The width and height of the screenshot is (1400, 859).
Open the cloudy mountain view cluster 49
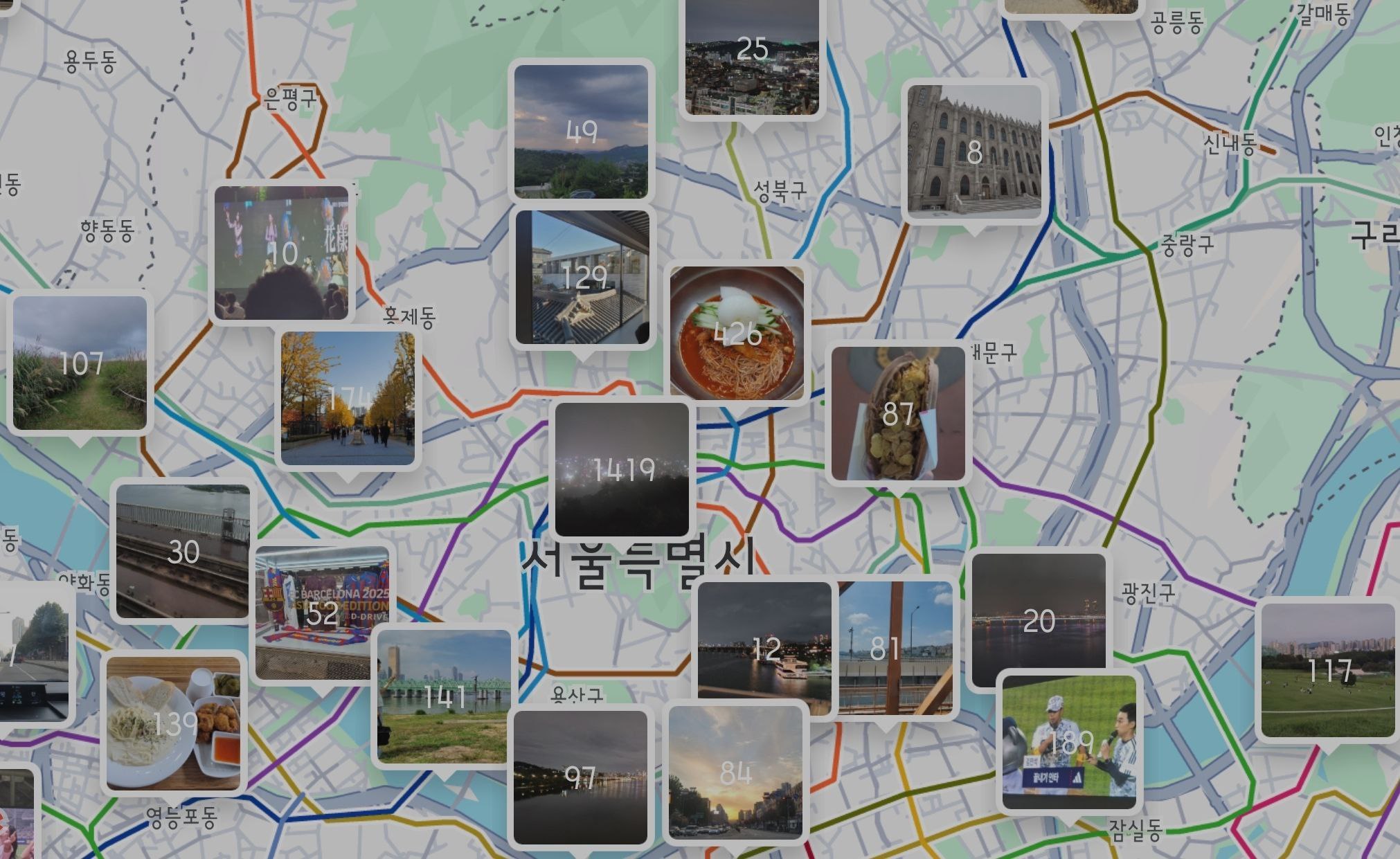click(581, 132)
